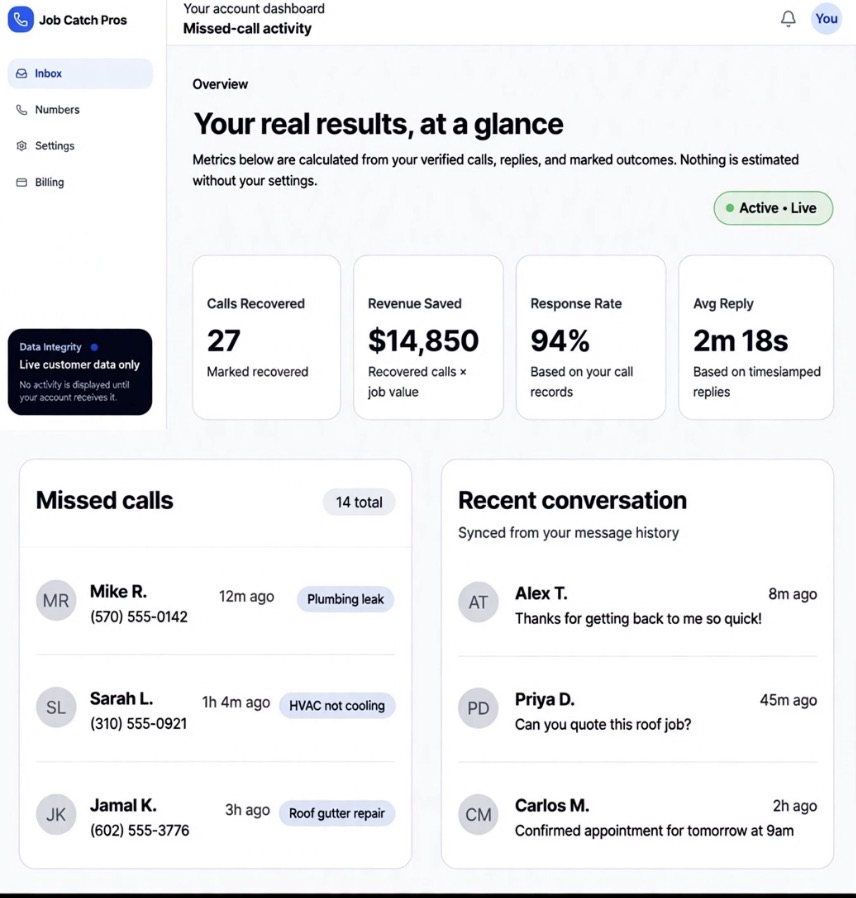Select Jamal K. missed call name
This screenshot has width=856, height=898.
123,805
